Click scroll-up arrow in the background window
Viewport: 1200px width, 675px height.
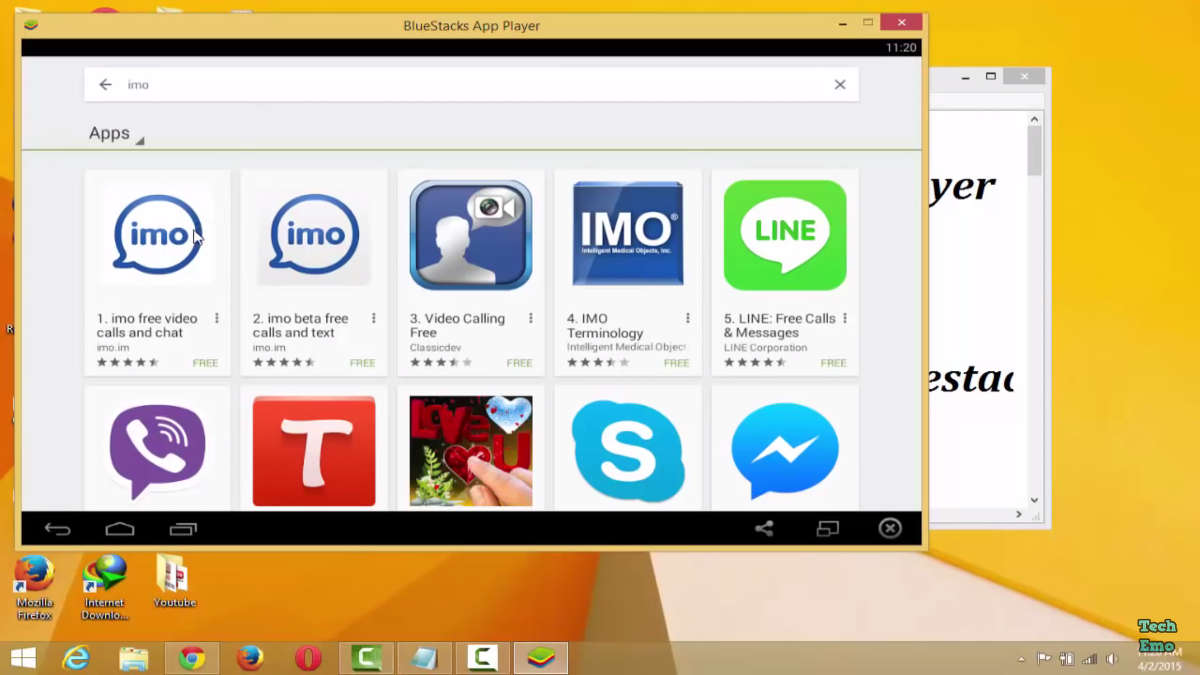click(x=1034, y=119)
